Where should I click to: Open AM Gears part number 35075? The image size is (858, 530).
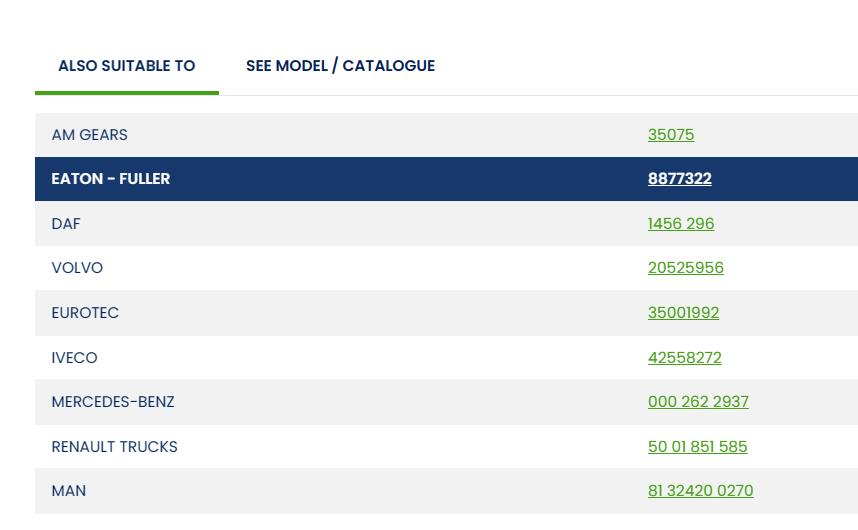coord(670,135)
